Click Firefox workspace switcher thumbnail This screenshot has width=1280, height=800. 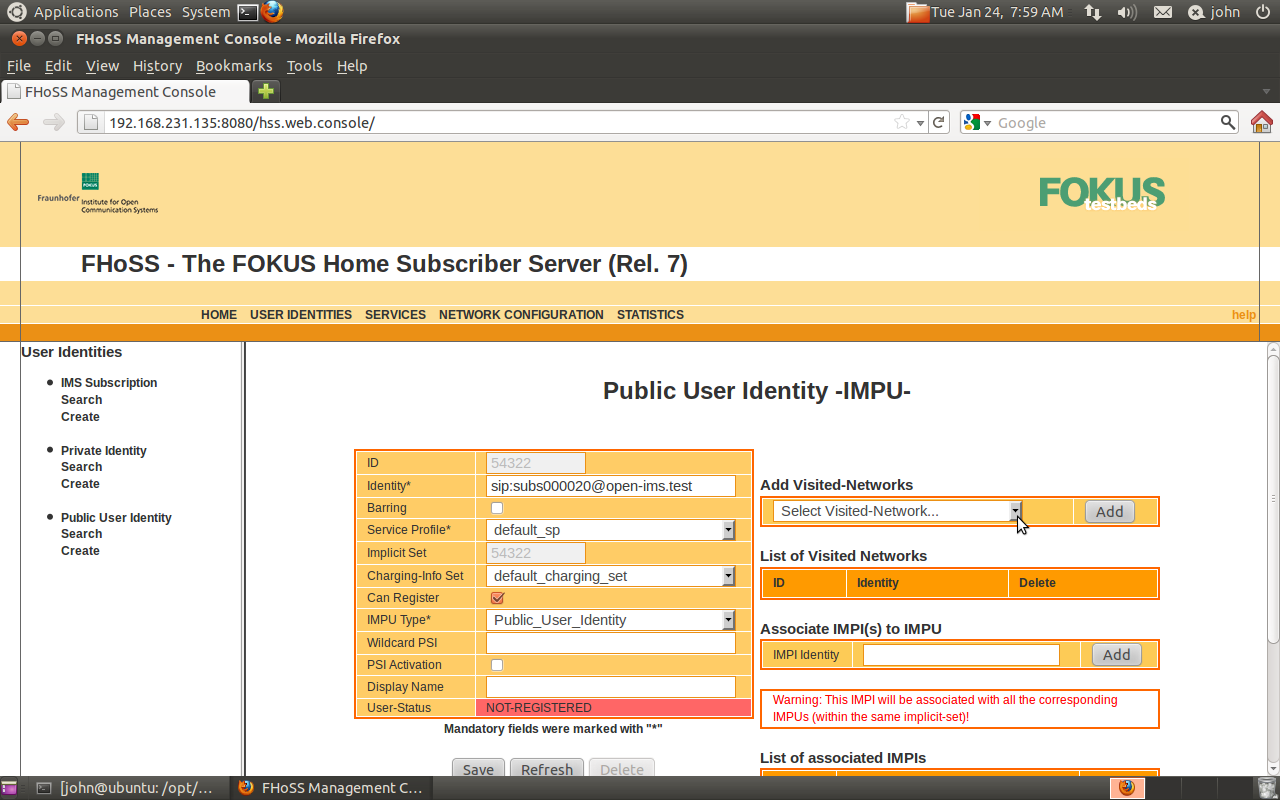[1127, 788]
